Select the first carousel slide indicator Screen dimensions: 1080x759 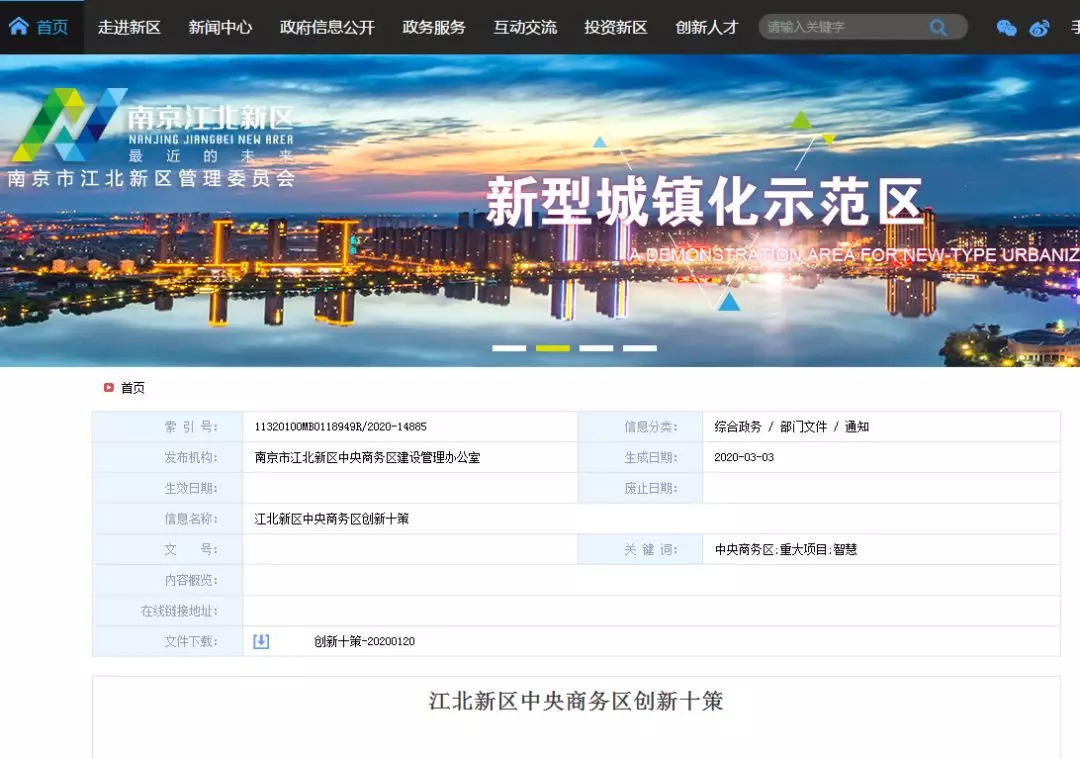pos(509,348)
